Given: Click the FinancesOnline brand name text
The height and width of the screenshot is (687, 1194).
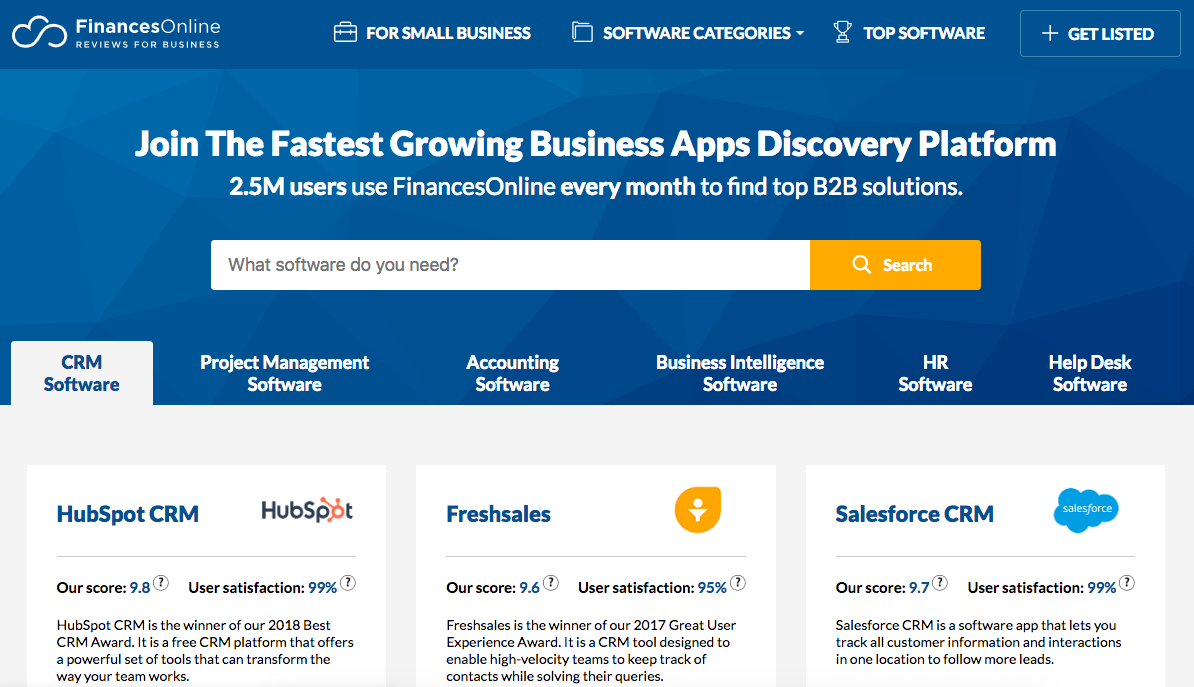Looking at the screenshot, I should 148,27.
